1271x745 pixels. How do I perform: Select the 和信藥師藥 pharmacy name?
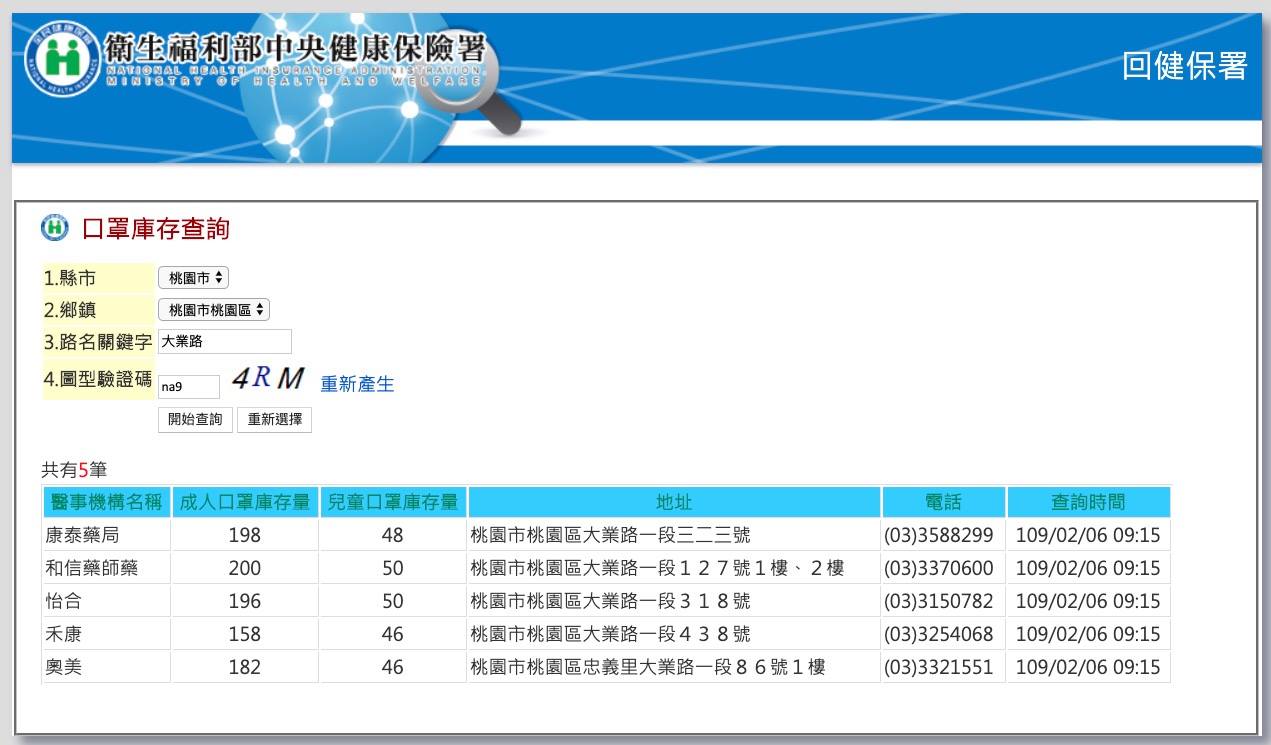tap(92, 568)
